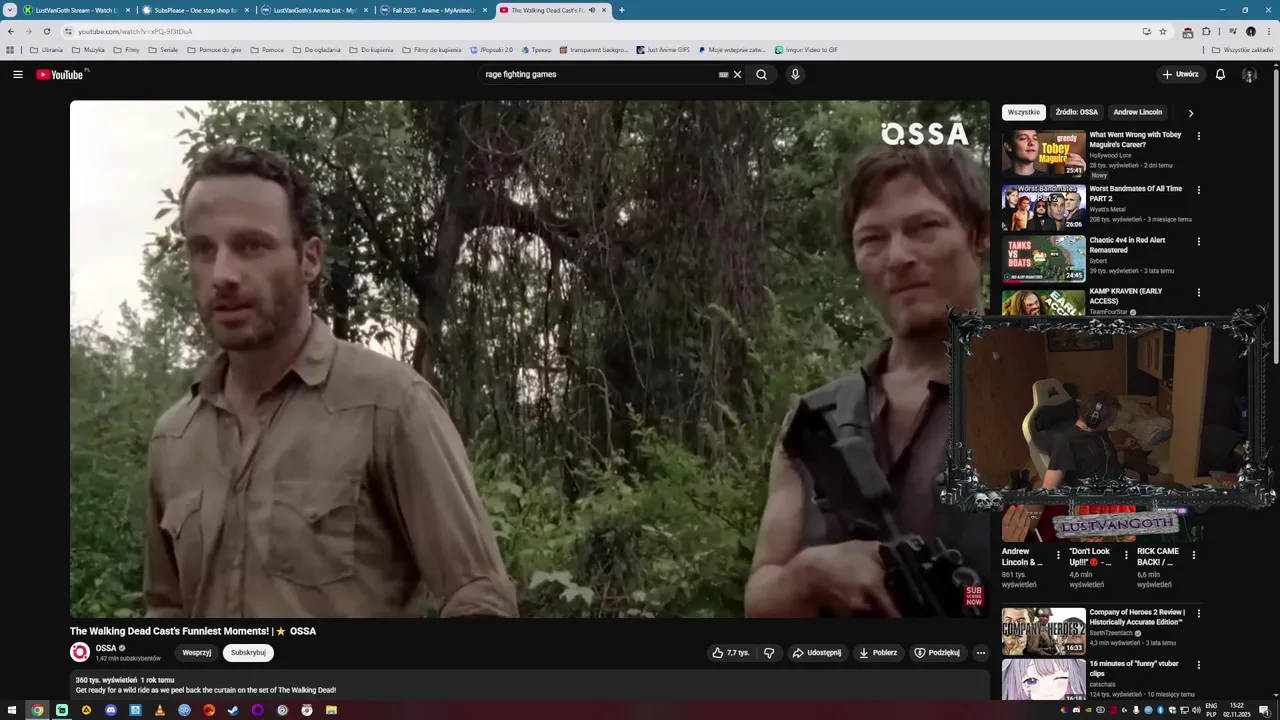Expand the video description text

click(x=530, y=685)
